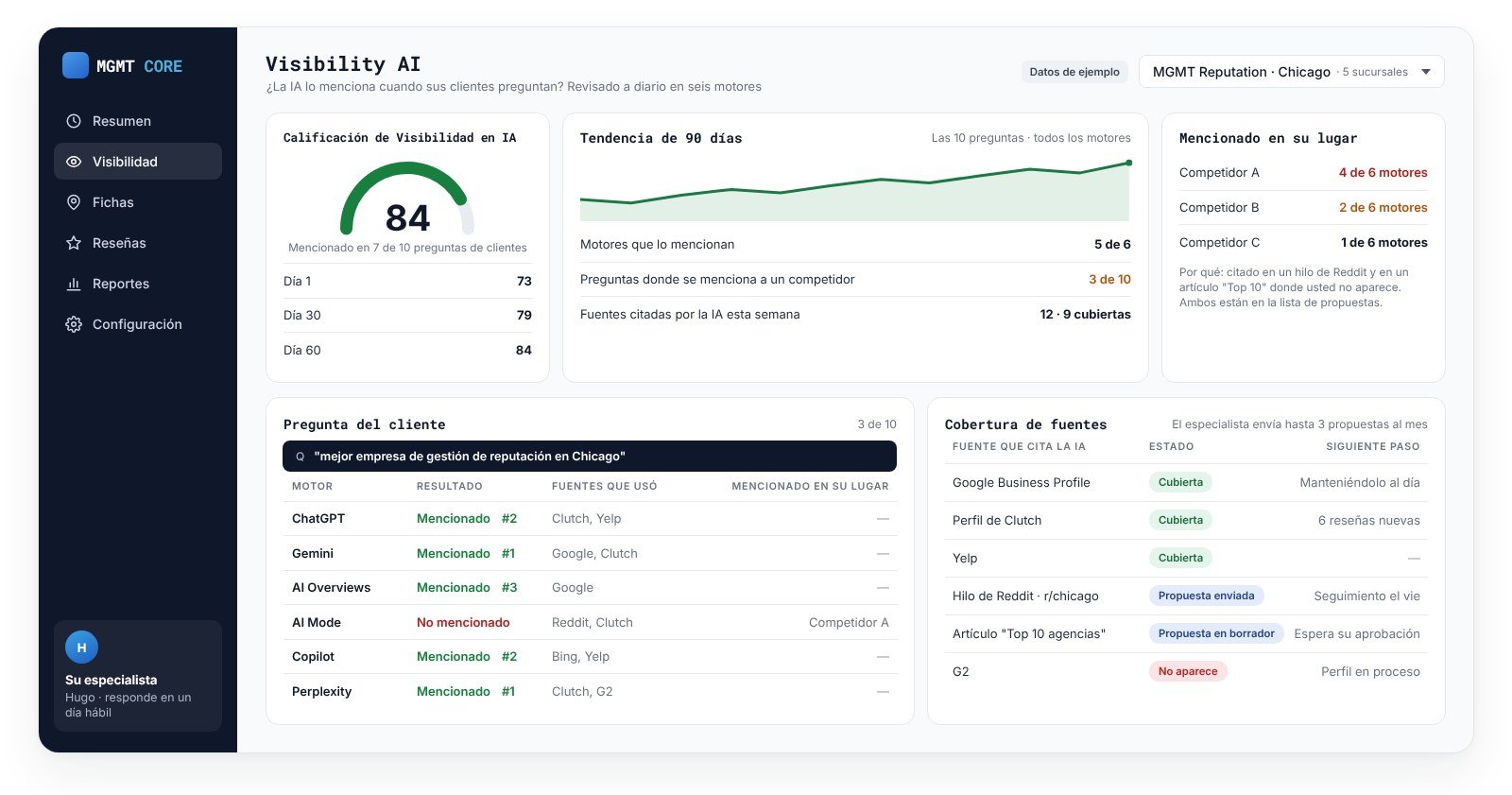Click the MGMT CORE blue logo square
1512x795 pixels.
(76, 65)
